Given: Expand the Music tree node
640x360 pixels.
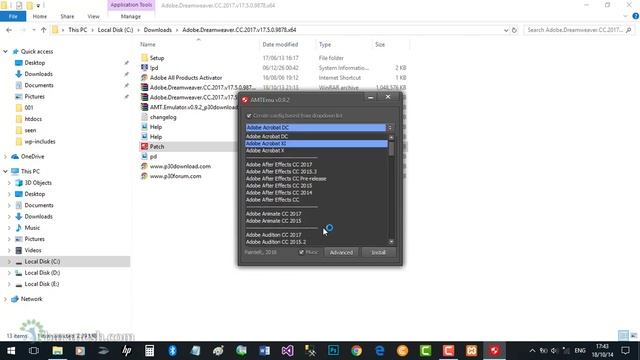Looking at the screenshot, I should tap(9, 228).
